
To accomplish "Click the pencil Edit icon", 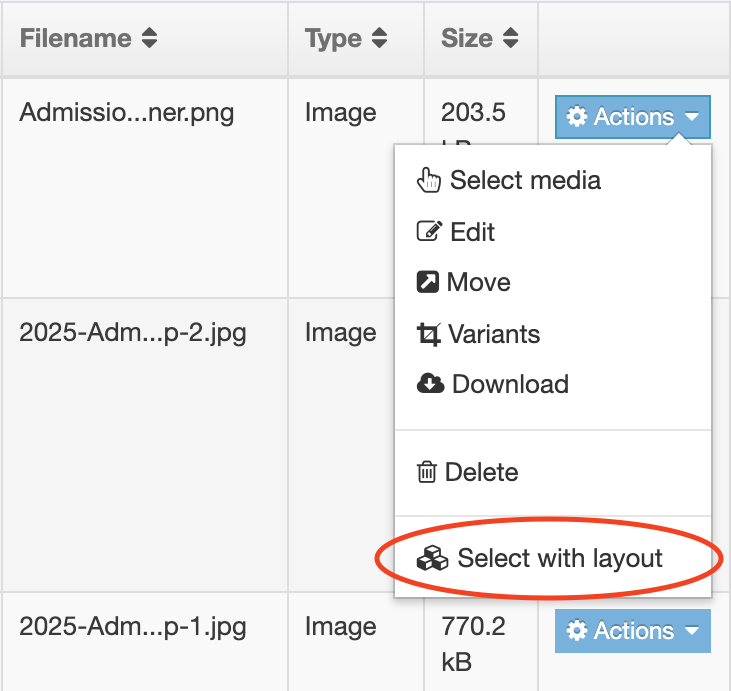I will click(x=428, y=232).
